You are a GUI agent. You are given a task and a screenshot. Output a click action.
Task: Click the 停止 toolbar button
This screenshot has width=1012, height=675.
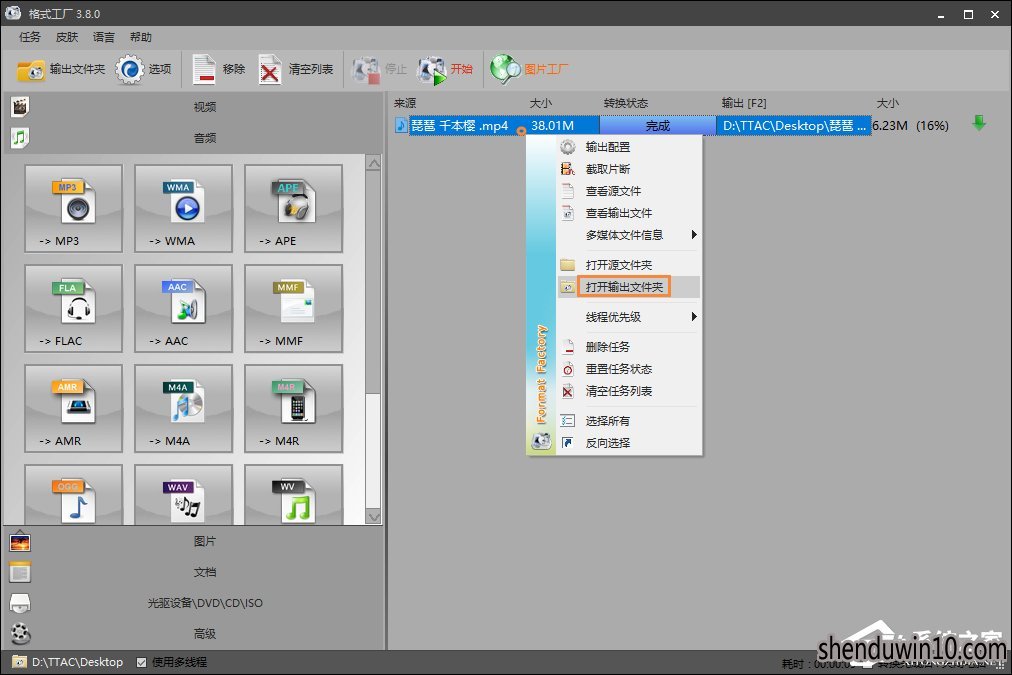pos(379,69)
